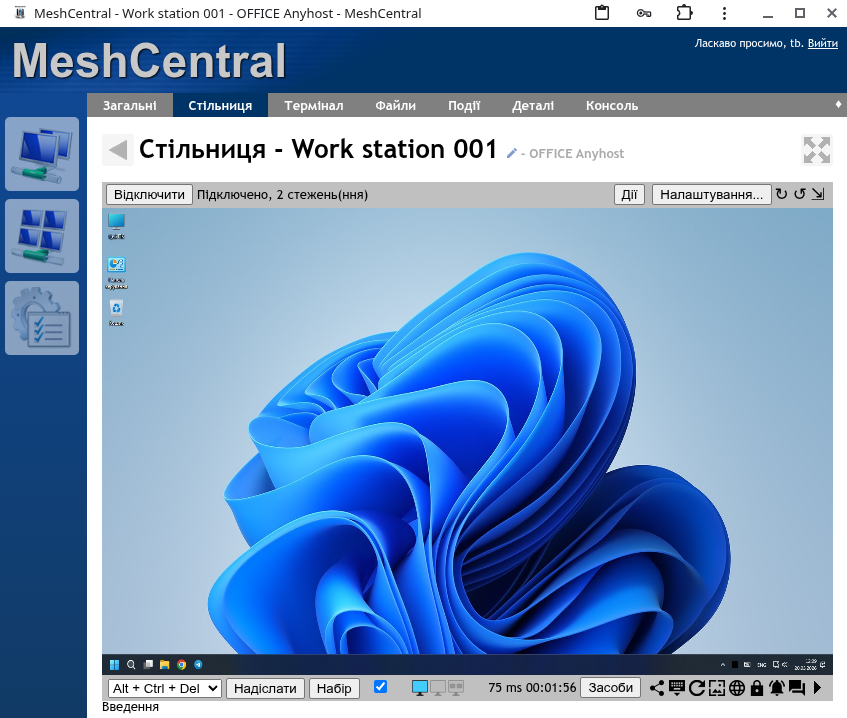Click the '75 ms 00:01:56' latency timer text
Screen dimensions: 847x718
pos(532,688)
